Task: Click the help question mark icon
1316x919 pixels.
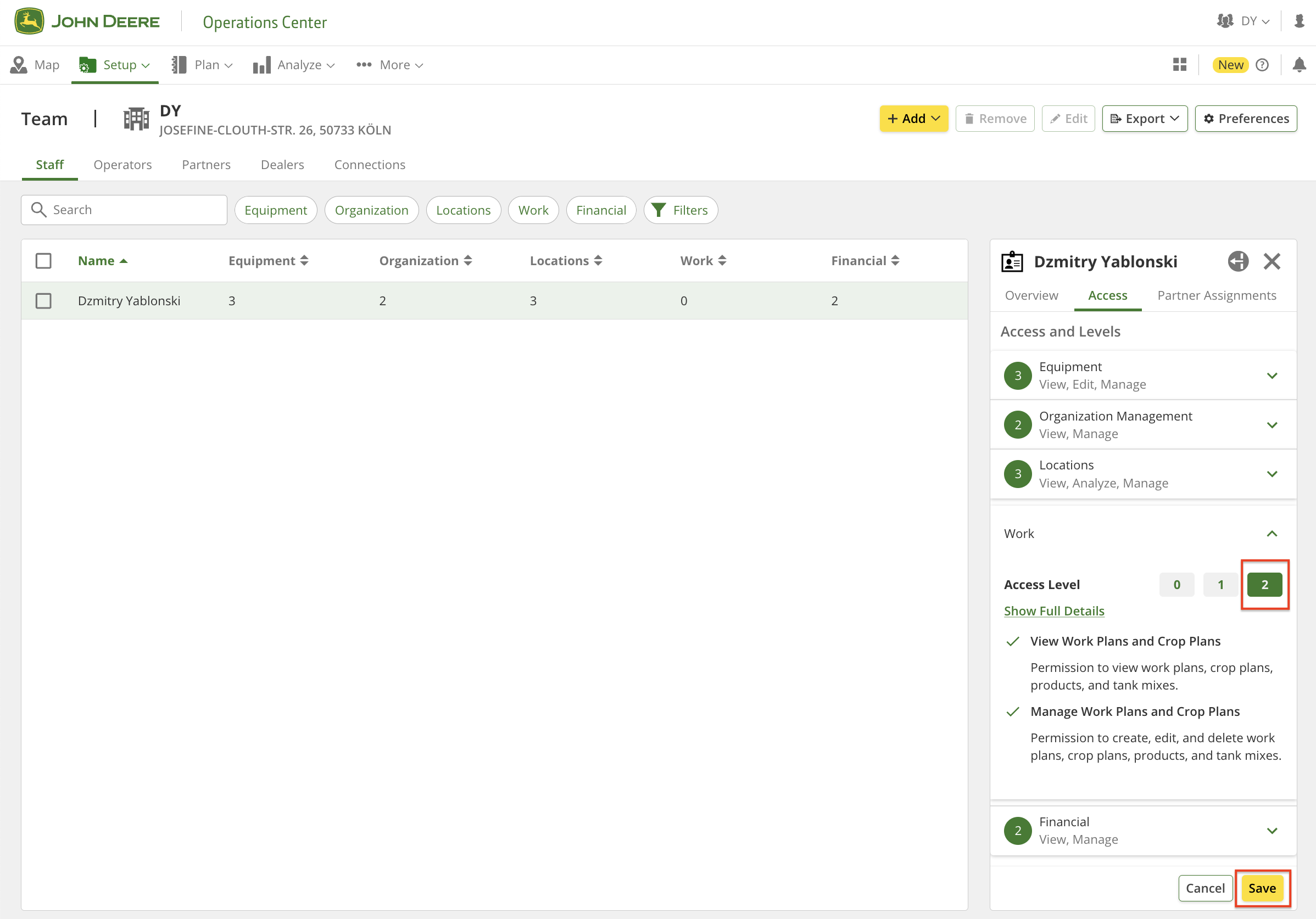Action: pos(1262,65)
